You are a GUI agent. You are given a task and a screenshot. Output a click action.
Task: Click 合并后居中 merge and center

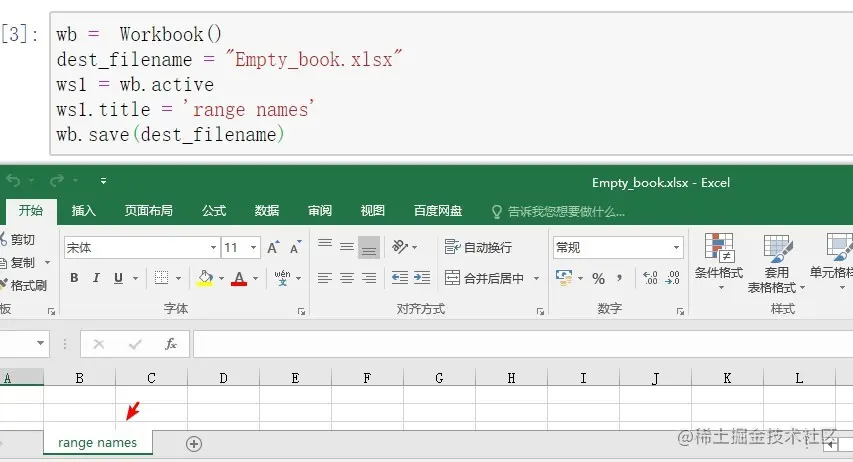click(484, 278)
